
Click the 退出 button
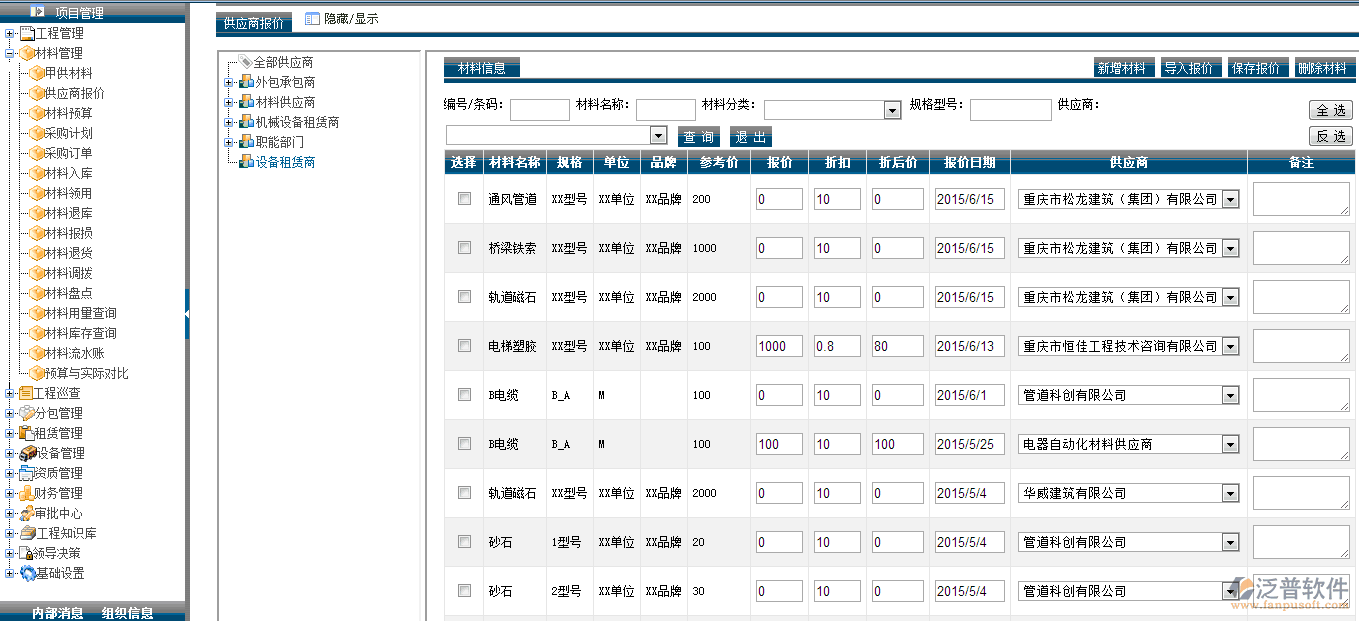click(751, 137)
